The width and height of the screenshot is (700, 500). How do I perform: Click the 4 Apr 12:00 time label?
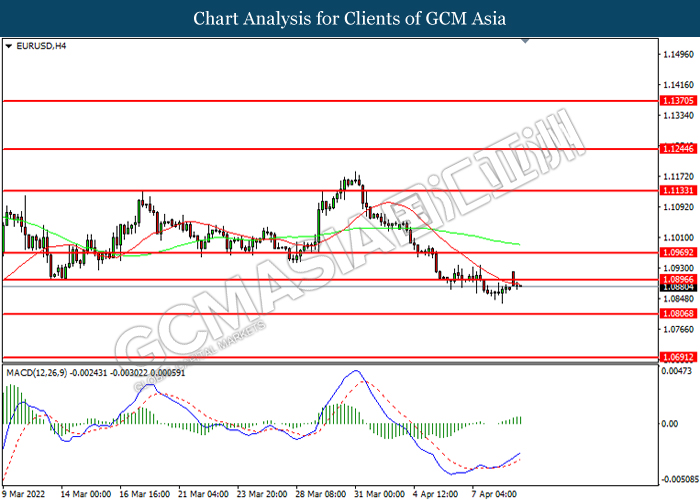(435, 494)
